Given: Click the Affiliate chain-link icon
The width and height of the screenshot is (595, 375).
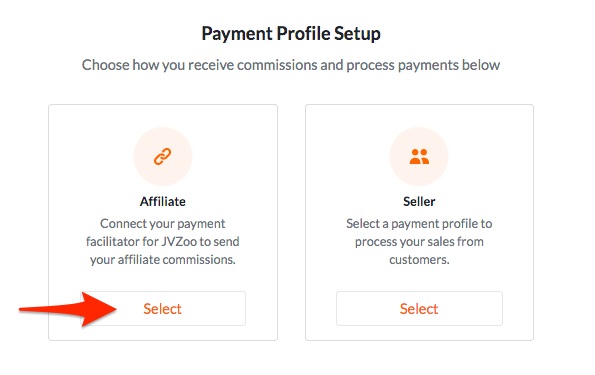Looking at the screenshot, I should (x=162, y=156).
